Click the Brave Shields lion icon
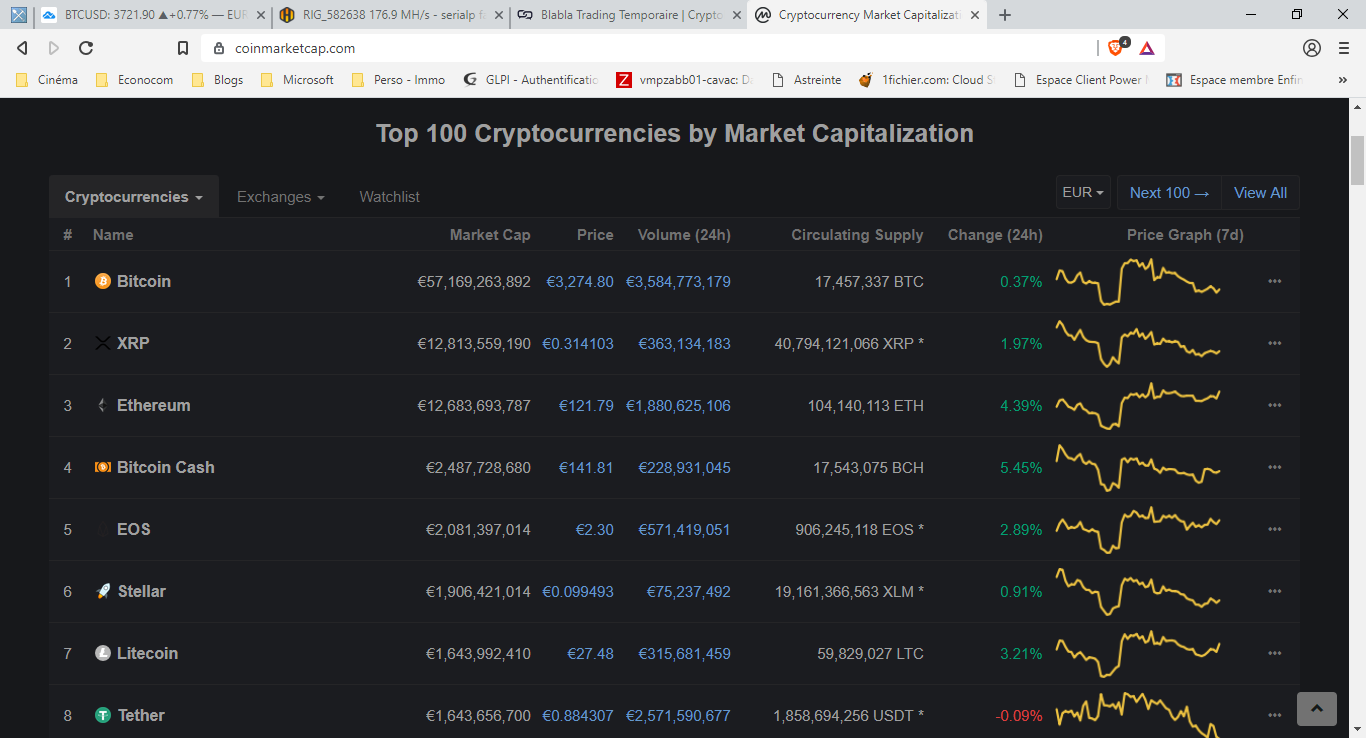 (1116, 48)
